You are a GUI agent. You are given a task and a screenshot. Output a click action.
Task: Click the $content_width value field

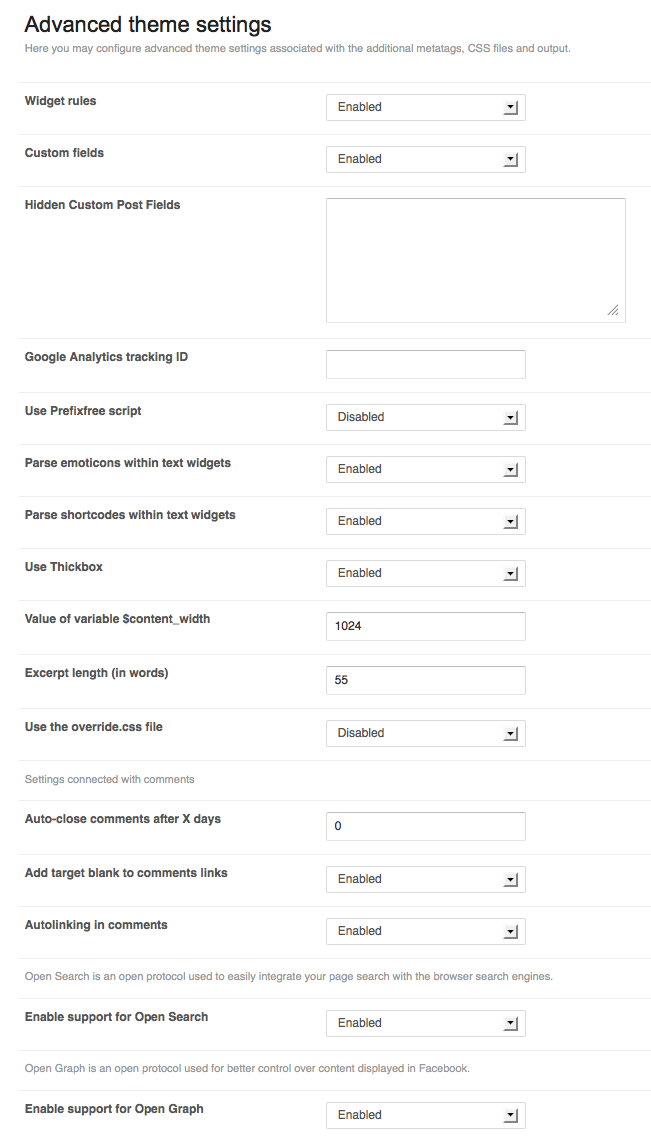(425, 626)
